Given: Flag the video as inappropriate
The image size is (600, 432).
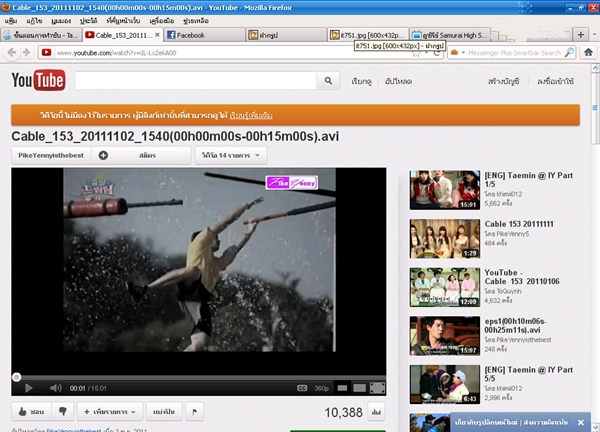Looking at the screenshot, I should click(x=194, y=412).
